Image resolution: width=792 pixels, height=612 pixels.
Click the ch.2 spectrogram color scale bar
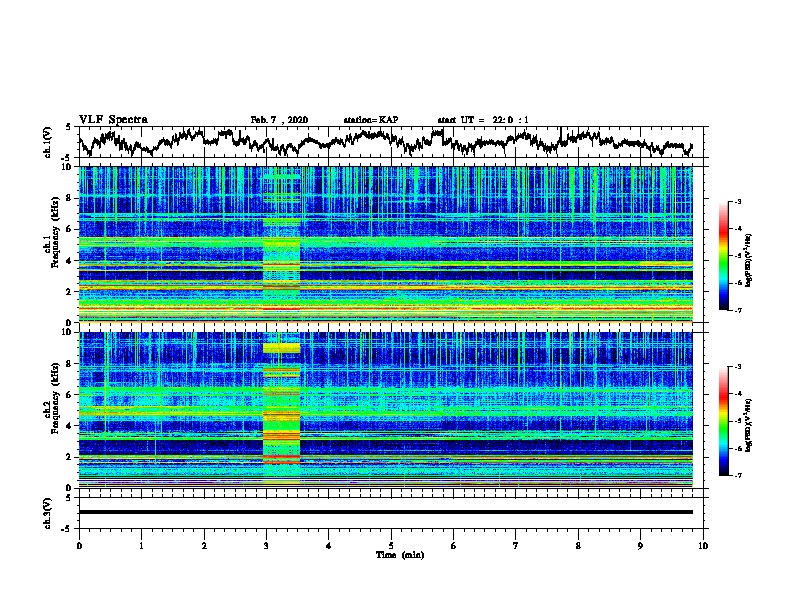click(723, 421)
